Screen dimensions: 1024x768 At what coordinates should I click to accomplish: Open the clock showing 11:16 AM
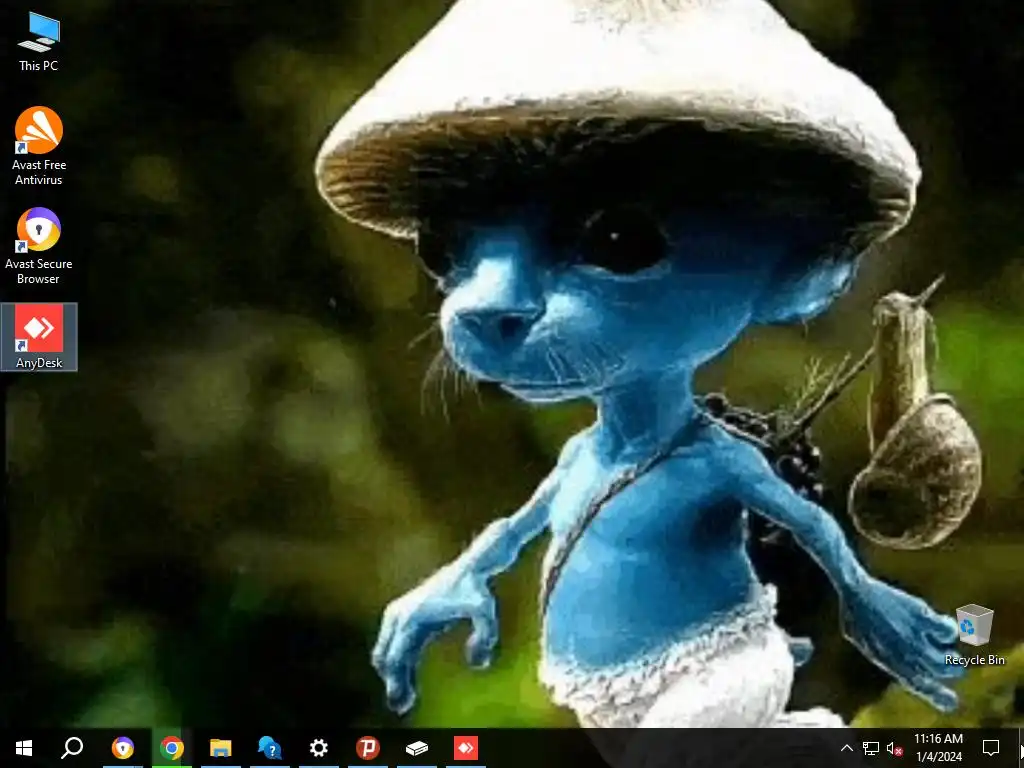[938, 748]
